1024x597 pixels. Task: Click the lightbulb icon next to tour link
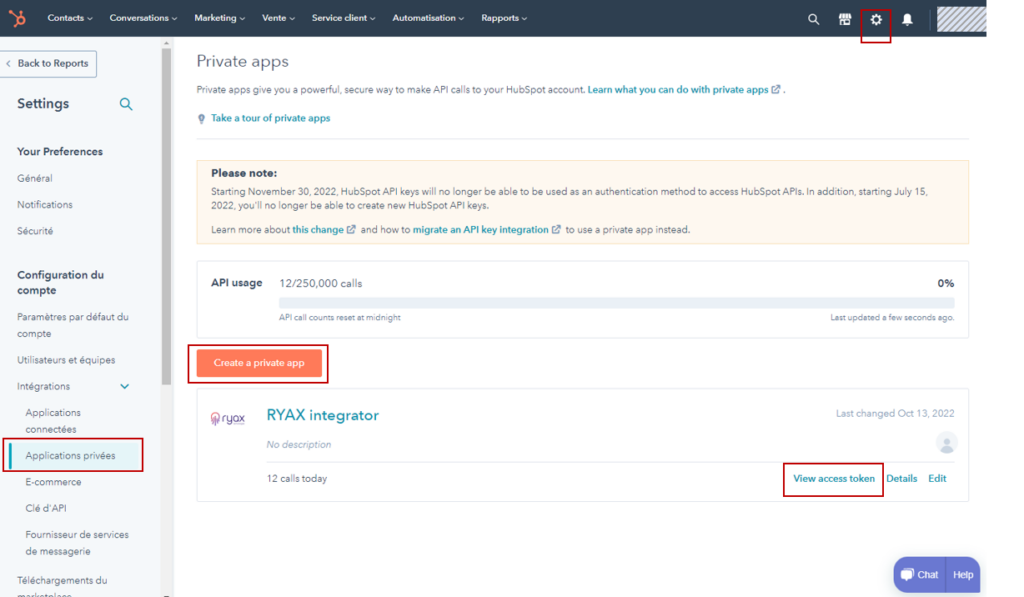click(200, 117)
